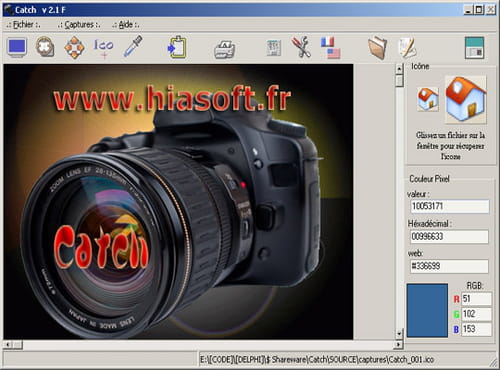
Task: Click the G value field showing 102
Action: click(476, 314)
